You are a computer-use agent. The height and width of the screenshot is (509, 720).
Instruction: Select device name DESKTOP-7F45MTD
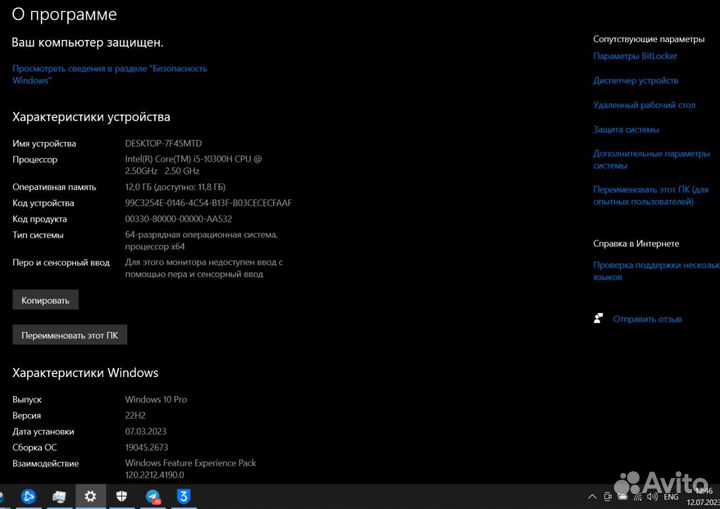163,143
